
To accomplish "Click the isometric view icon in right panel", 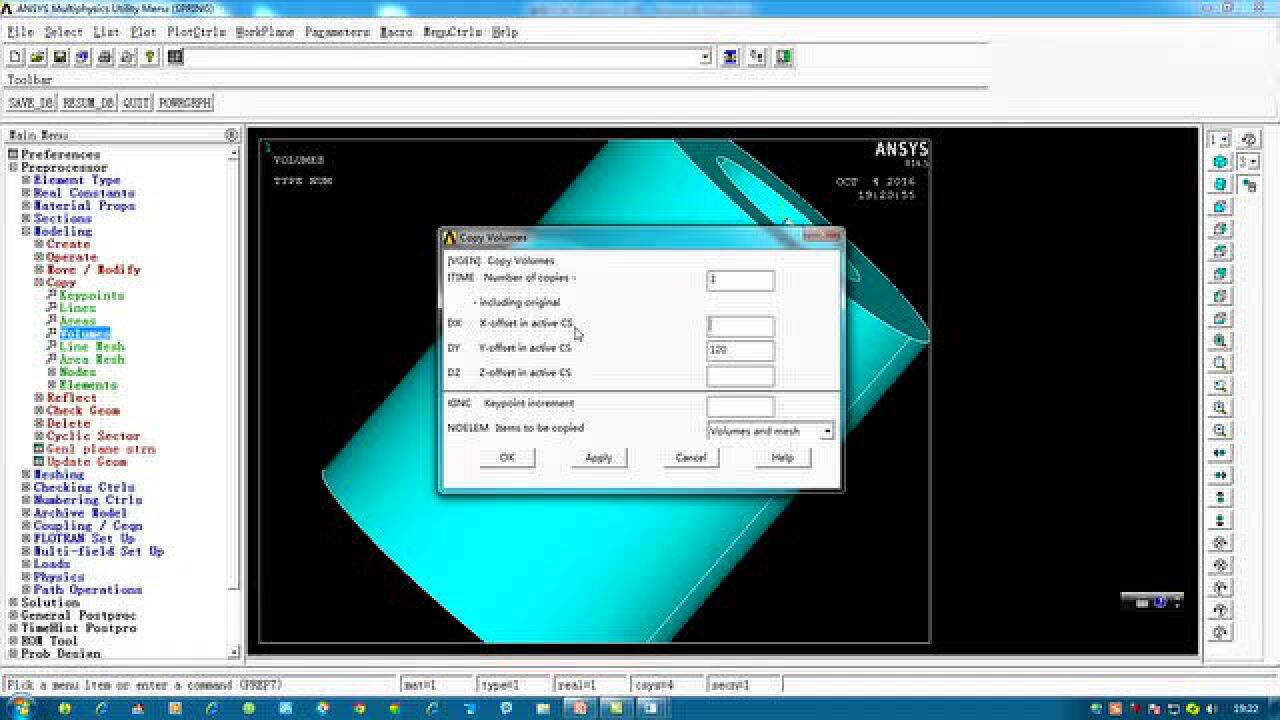I will click(x=1220, y=162).
